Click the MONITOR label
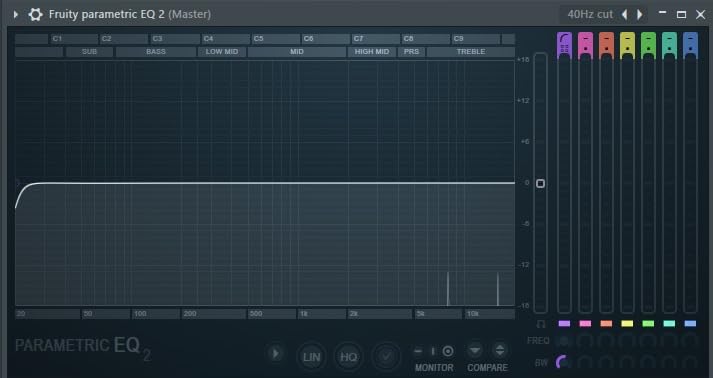Viewport: 713px width, 378px height. [x=434, y=368]
